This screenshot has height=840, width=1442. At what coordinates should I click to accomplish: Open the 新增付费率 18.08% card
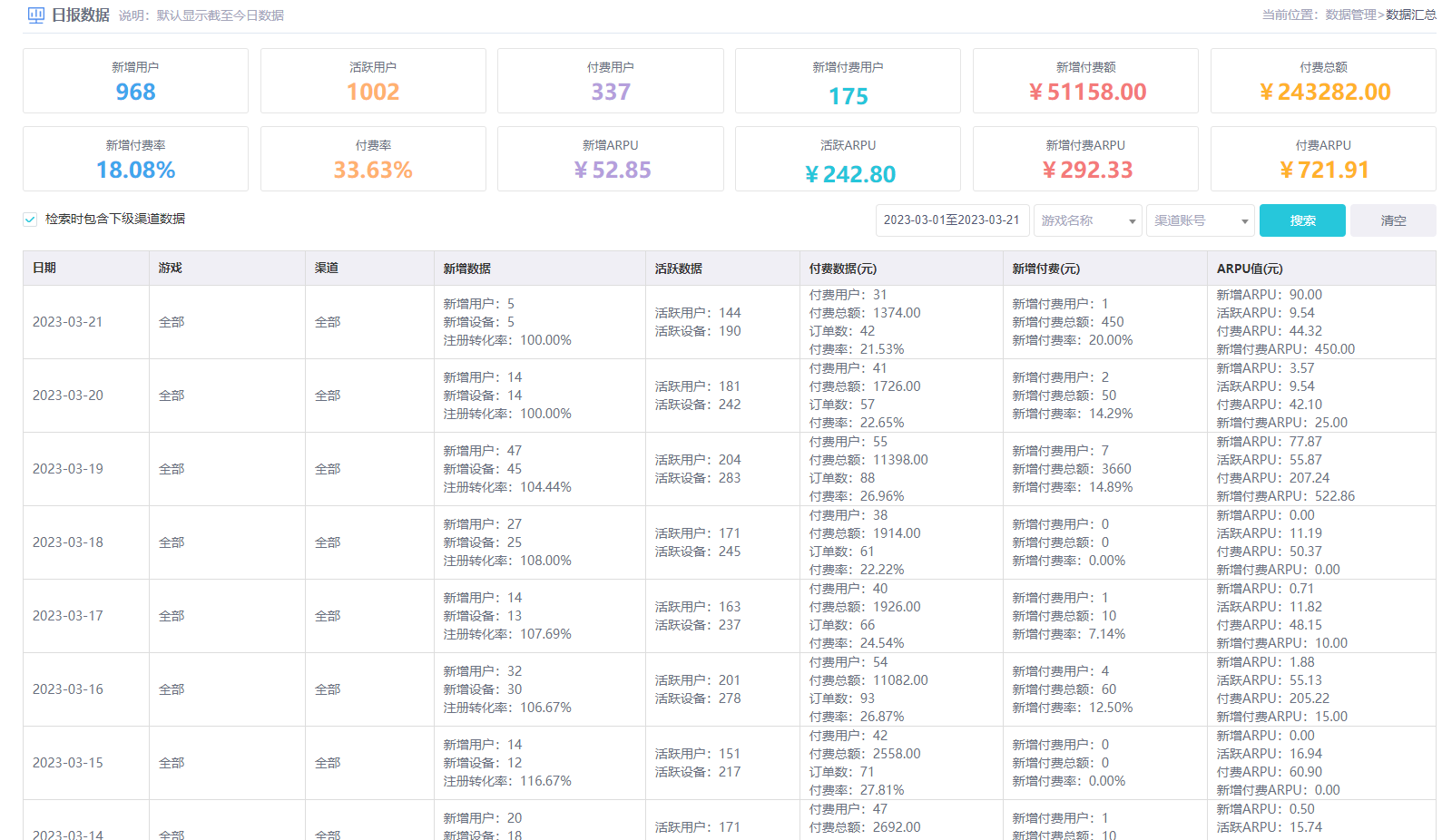click(135, 159)
